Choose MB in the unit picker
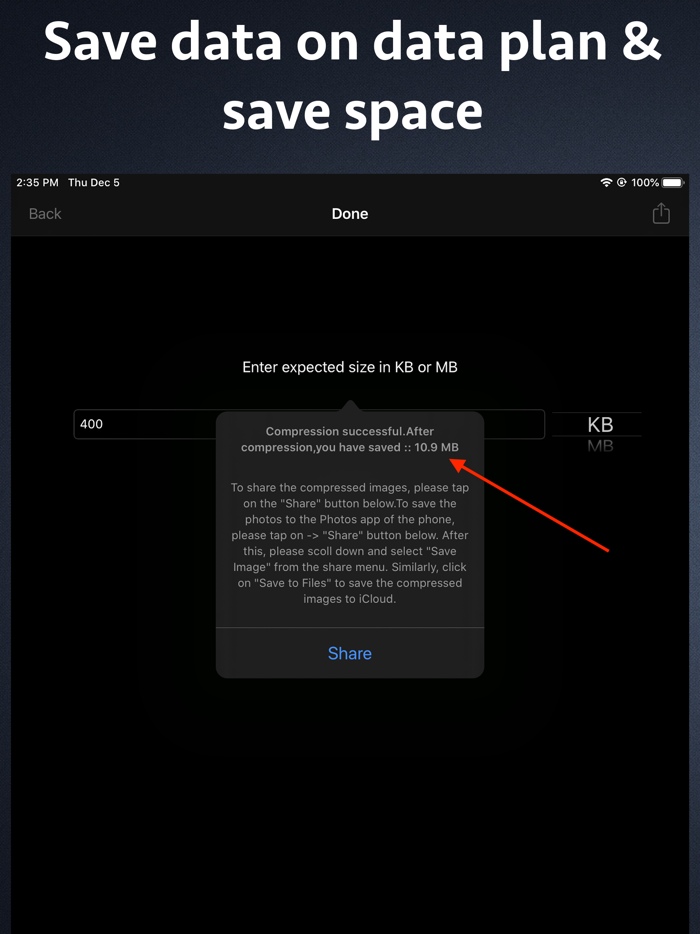This screenshot has height=934, width=700. pos(600,446)
